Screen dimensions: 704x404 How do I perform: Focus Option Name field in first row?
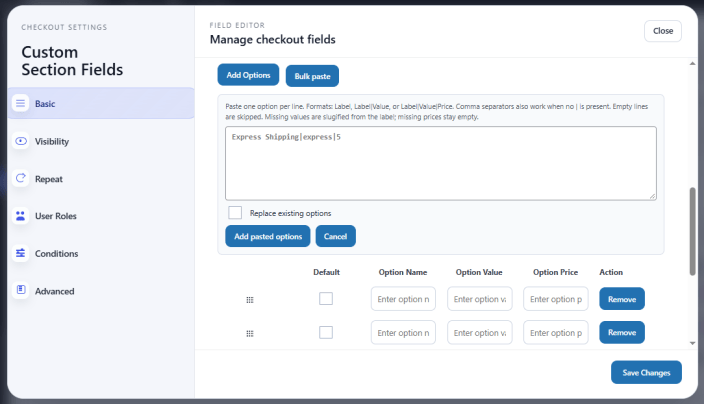click(x=403, y=299)
